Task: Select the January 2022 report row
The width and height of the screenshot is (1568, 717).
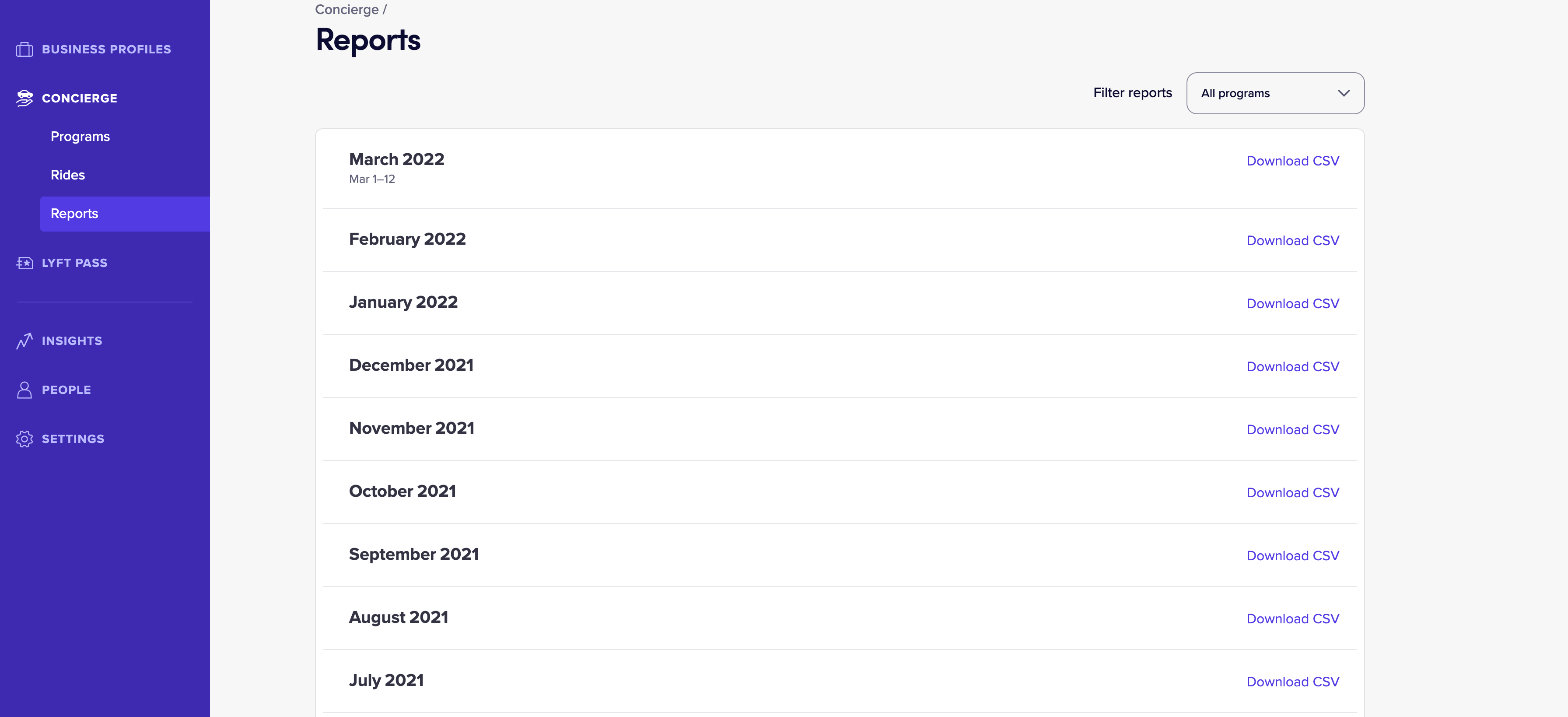Action: (x=403, y=302)
